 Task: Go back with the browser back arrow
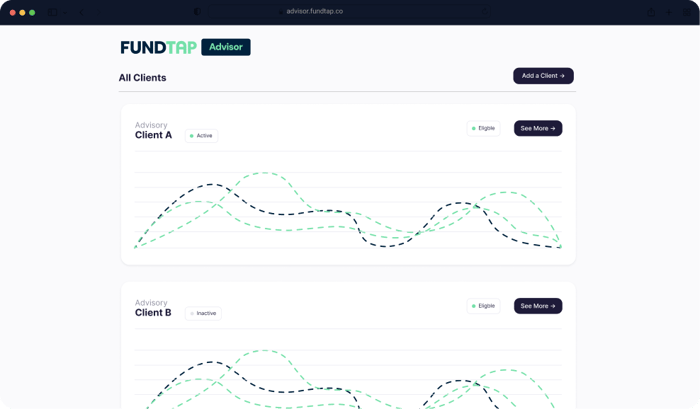point(81,12)
